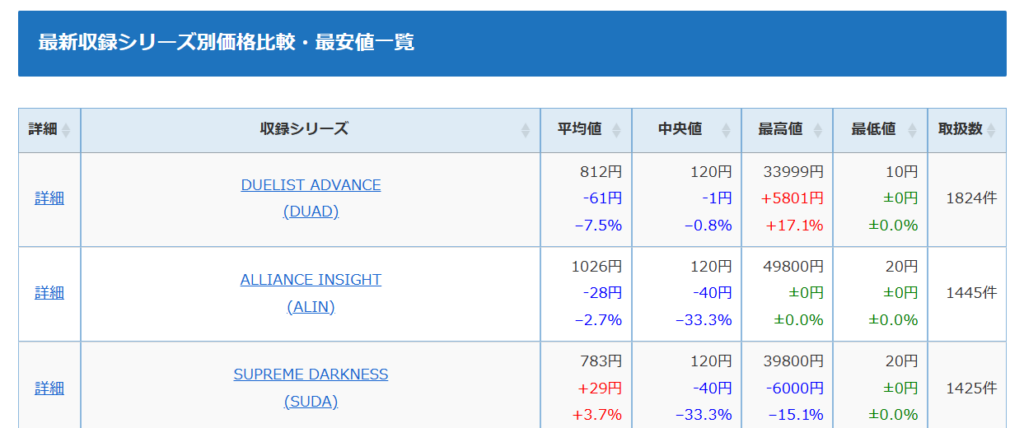Screen dimensions: 1024x428
Task: Sort by 平均値 using its arrow icon
Action: click(616, 131)
